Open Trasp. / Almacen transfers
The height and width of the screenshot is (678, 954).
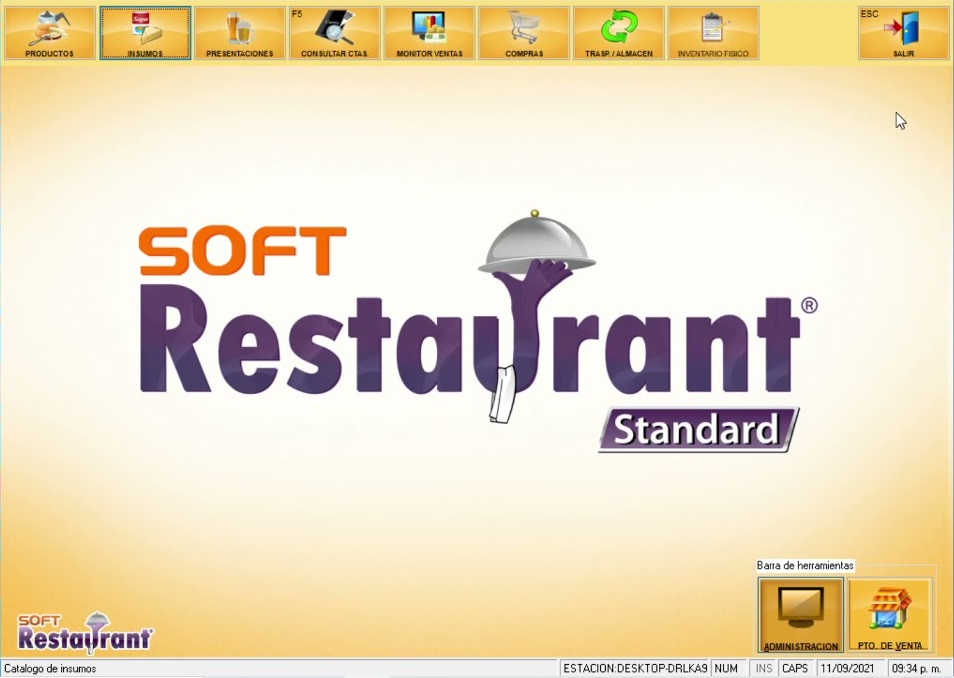(x=619, y=33)
